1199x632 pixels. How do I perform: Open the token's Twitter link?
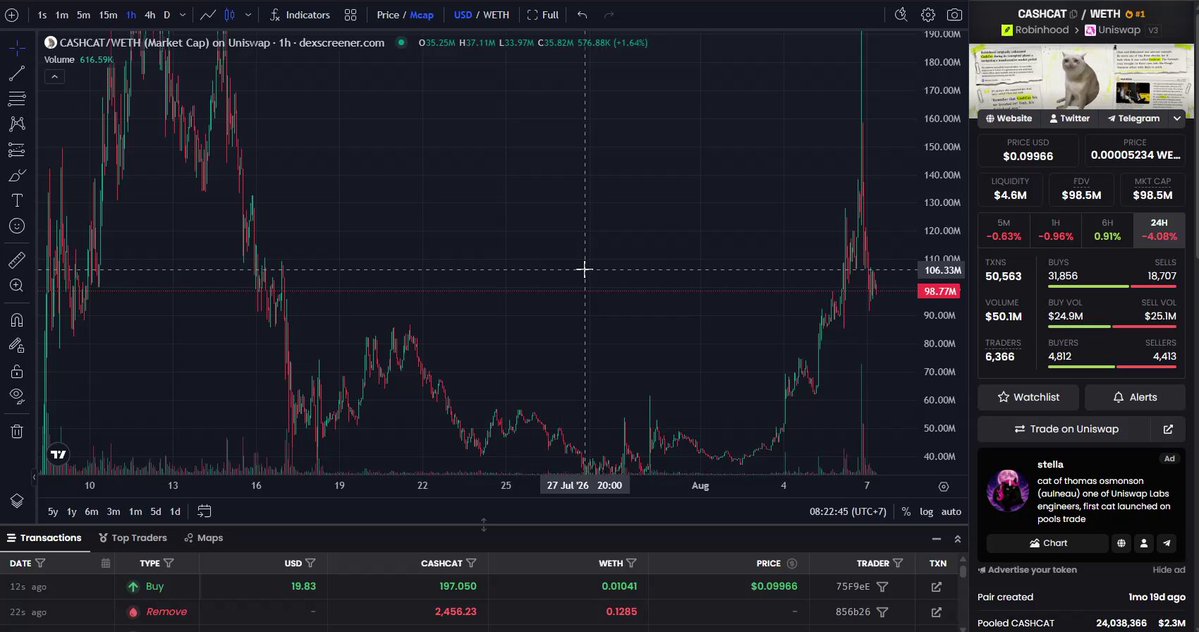[x=1069, y=118]
